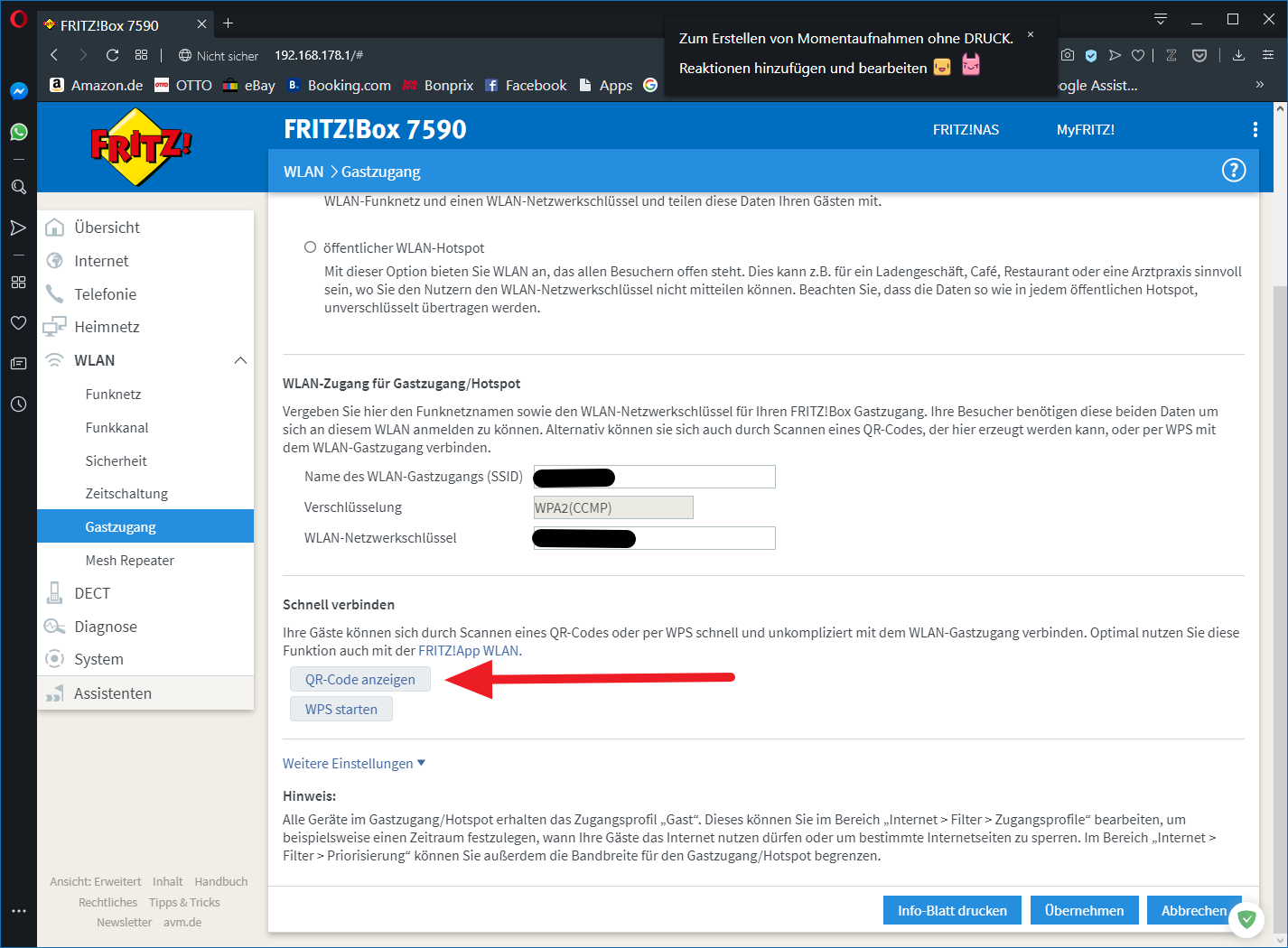Screen dimensions: 1288x948
Task: Open FRITZ!Box three-dot user menu
Action: (1255, 129)
